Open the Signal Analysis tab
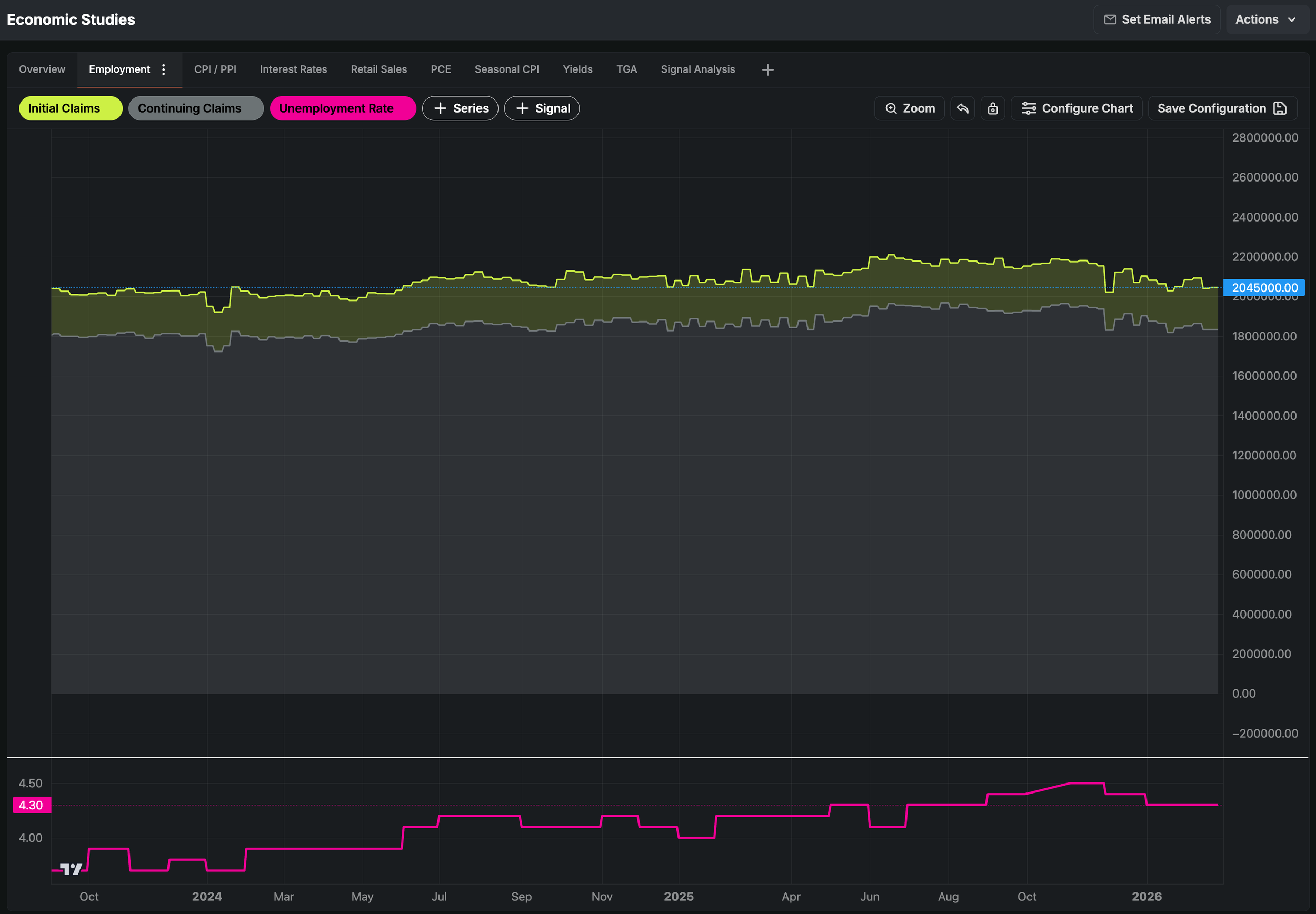The width and height of the screenshot is (1316, 914). tap(697, 69)
